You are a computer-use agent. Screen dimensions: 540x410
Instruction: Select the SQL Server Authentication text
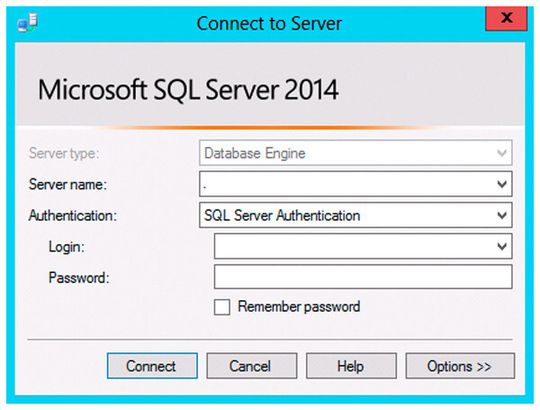click(x=282, y=215)
